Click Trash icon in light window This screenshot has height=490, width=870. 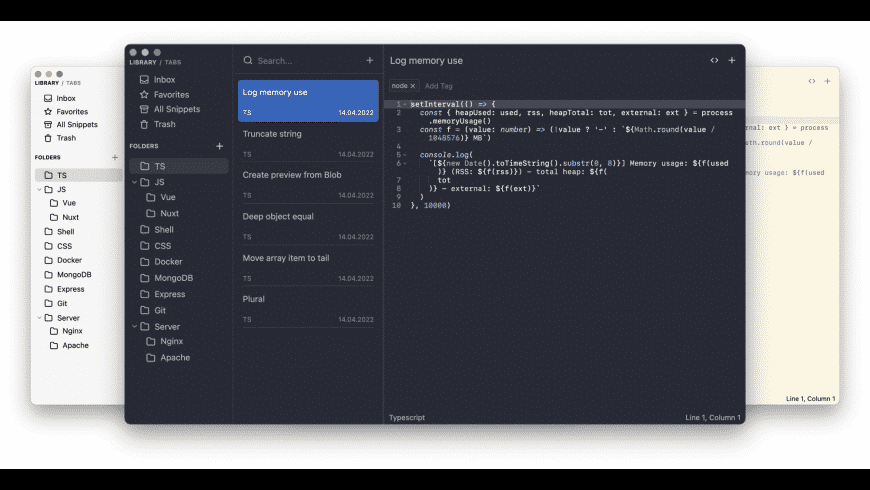(x=48, y=138)
